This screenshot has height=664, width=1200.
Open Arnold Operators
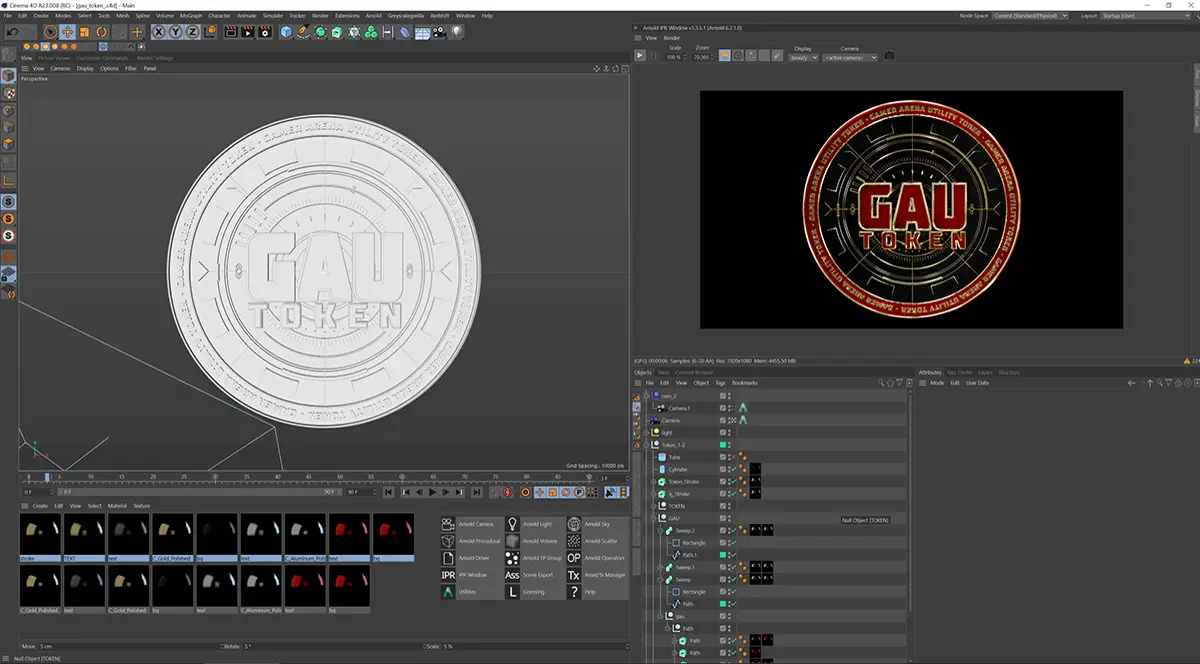coord(596,558)
